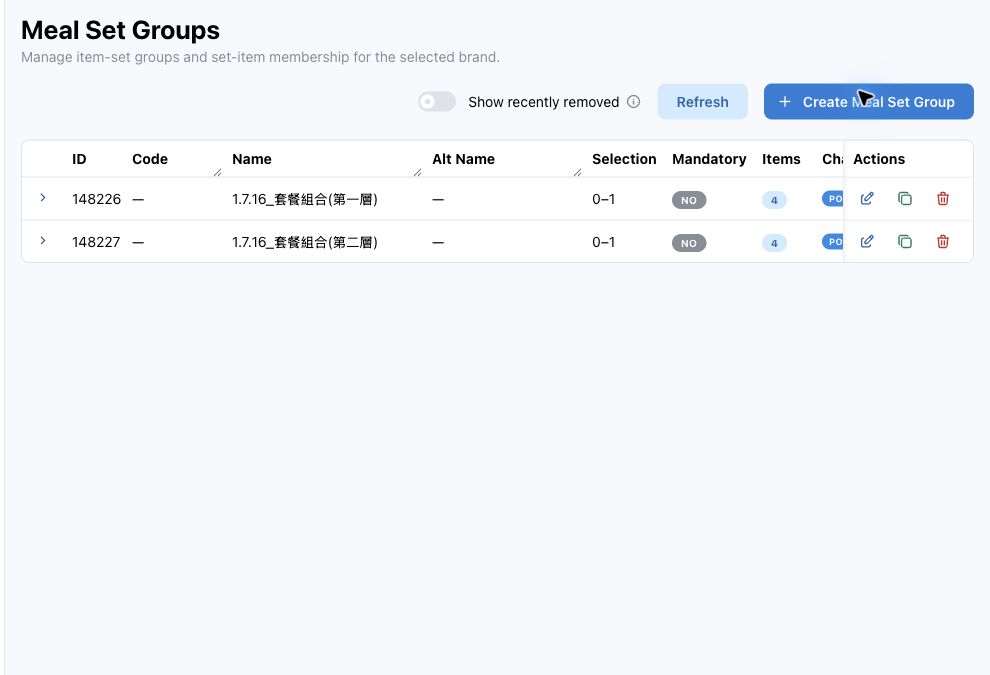Click the Selection column header
The height and width of the screenshot is (675, 990).
coord(624,159)
